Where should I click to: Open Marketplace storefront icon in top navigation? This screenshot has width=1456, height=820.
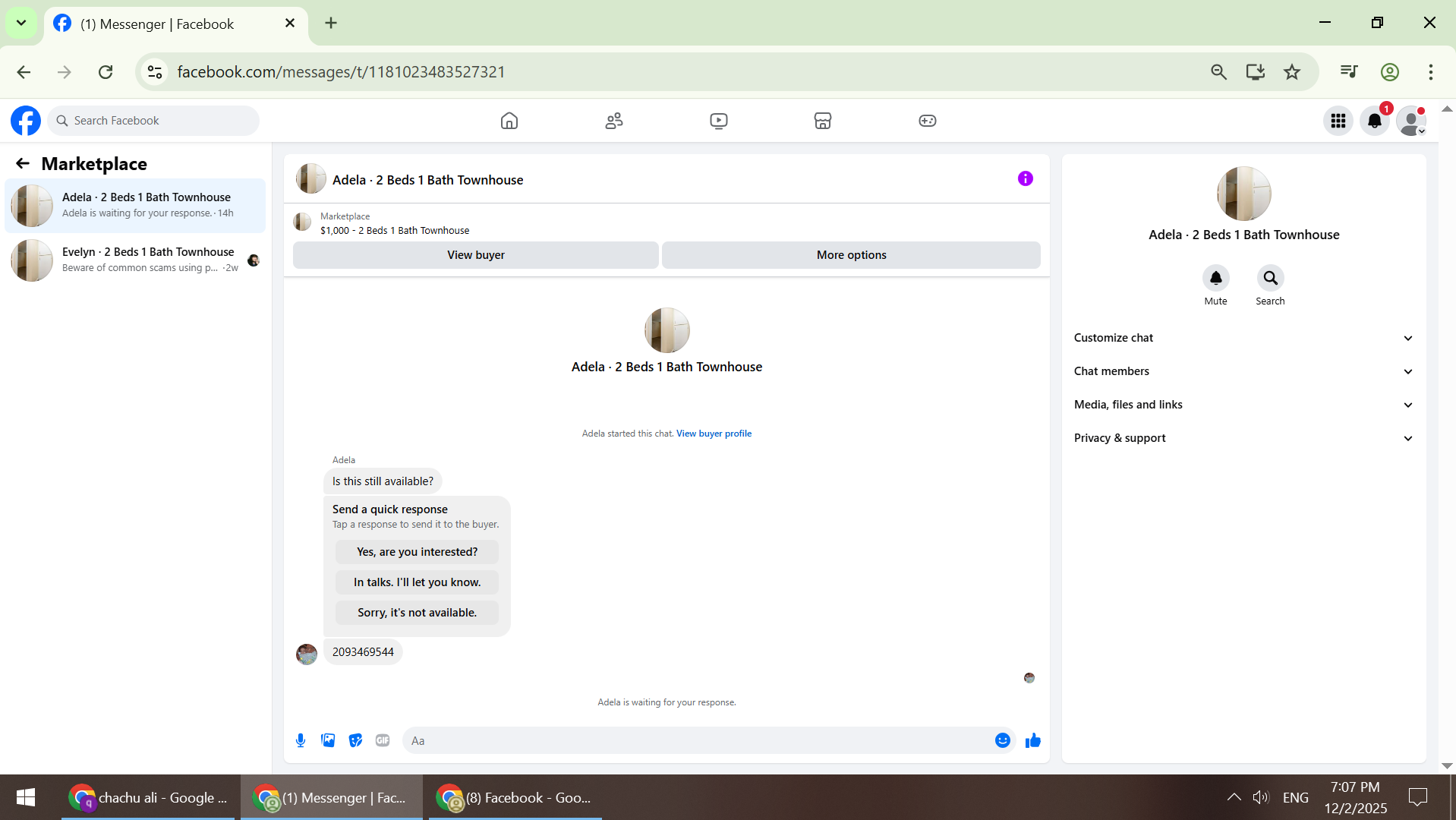click(823, 121)
